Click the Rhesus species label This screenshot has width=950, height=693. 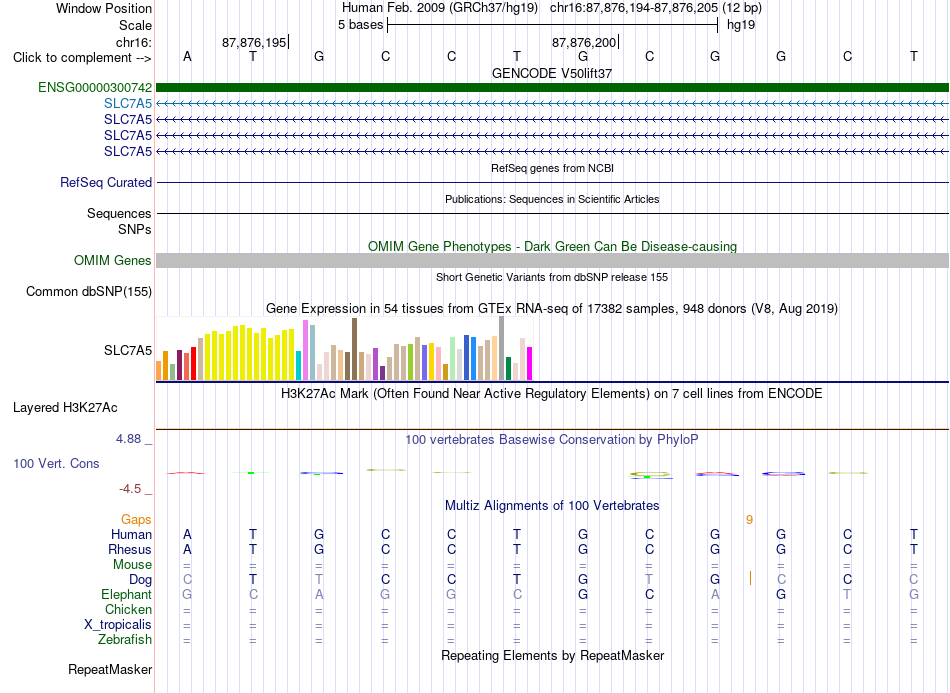pos(130,549)
